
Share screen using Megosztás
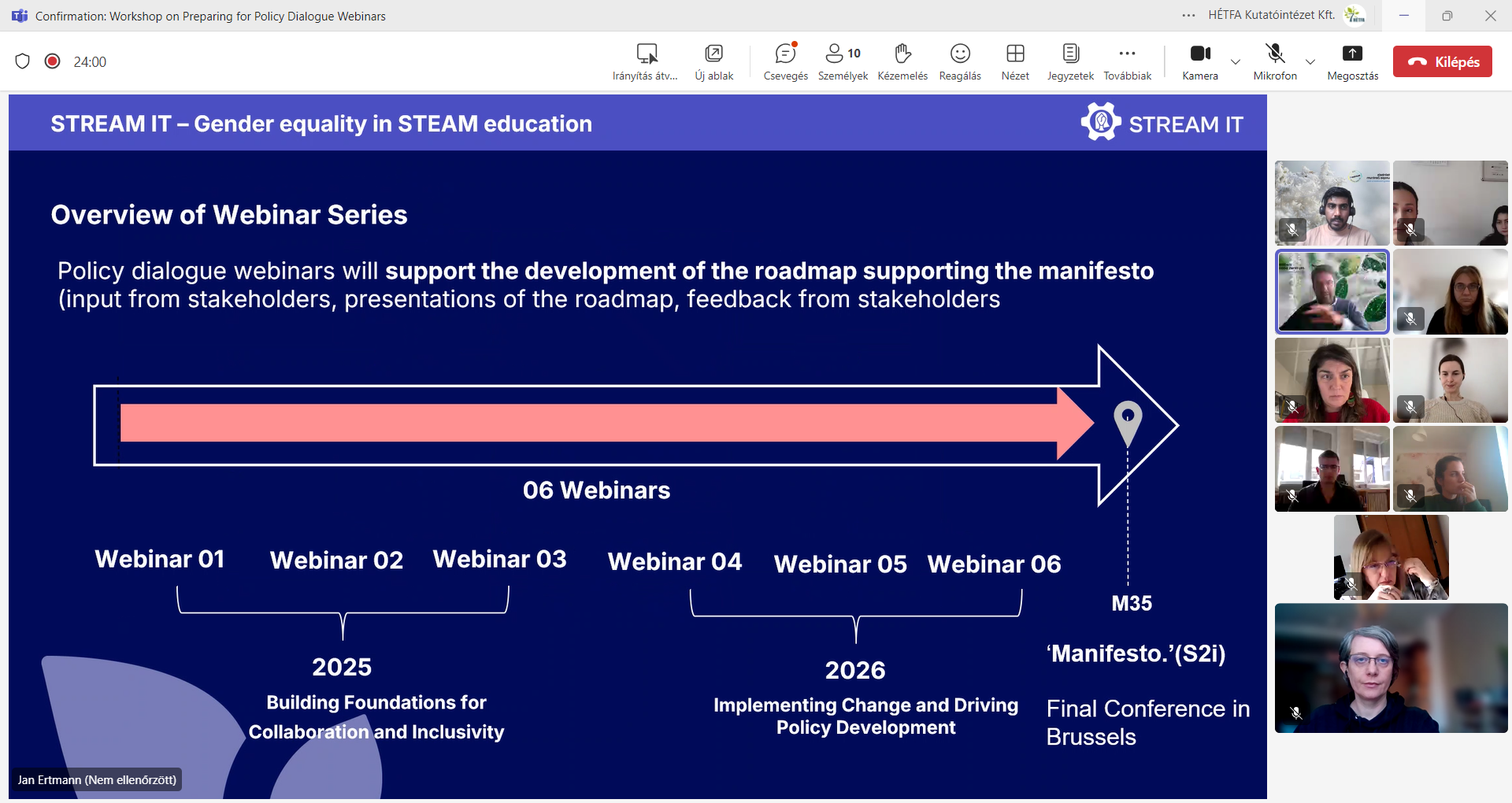1352,61
